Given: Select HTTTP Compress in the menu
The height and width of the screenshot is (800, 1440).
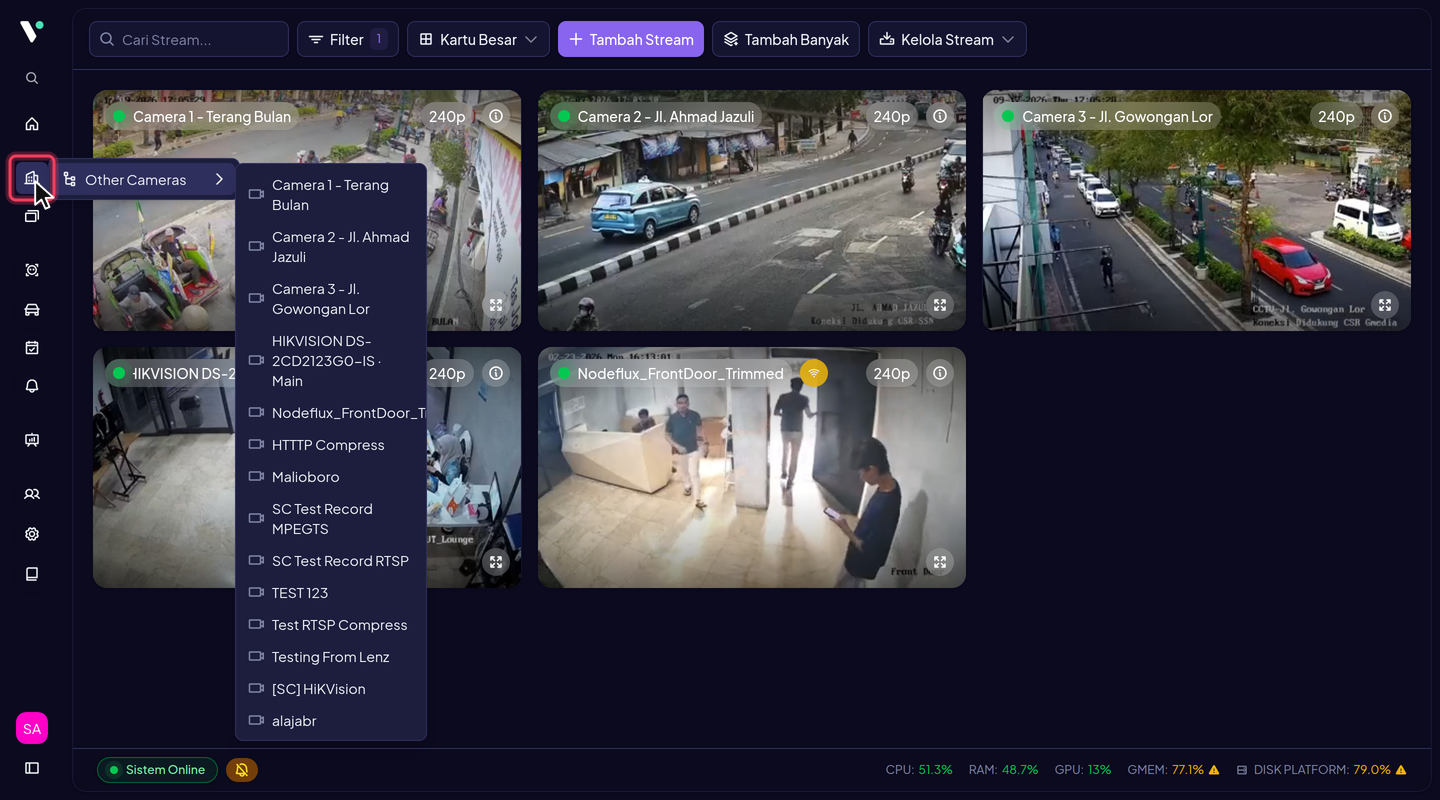Looking at the screenshot, I should (x=331, y=445).
